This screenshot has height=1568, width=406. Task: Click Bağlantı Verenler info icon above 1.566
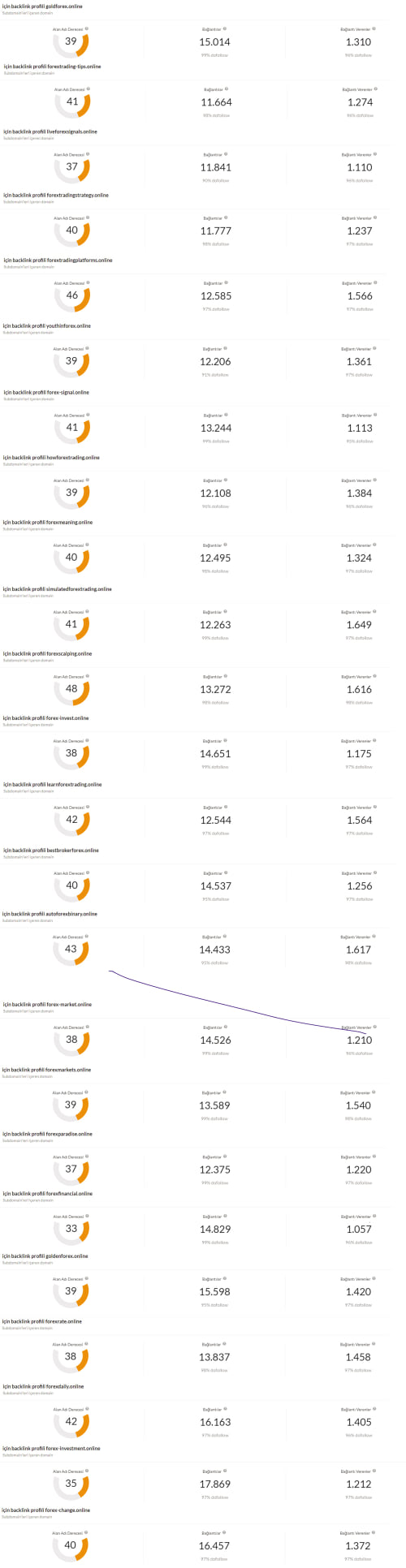[x=375, y=283]
